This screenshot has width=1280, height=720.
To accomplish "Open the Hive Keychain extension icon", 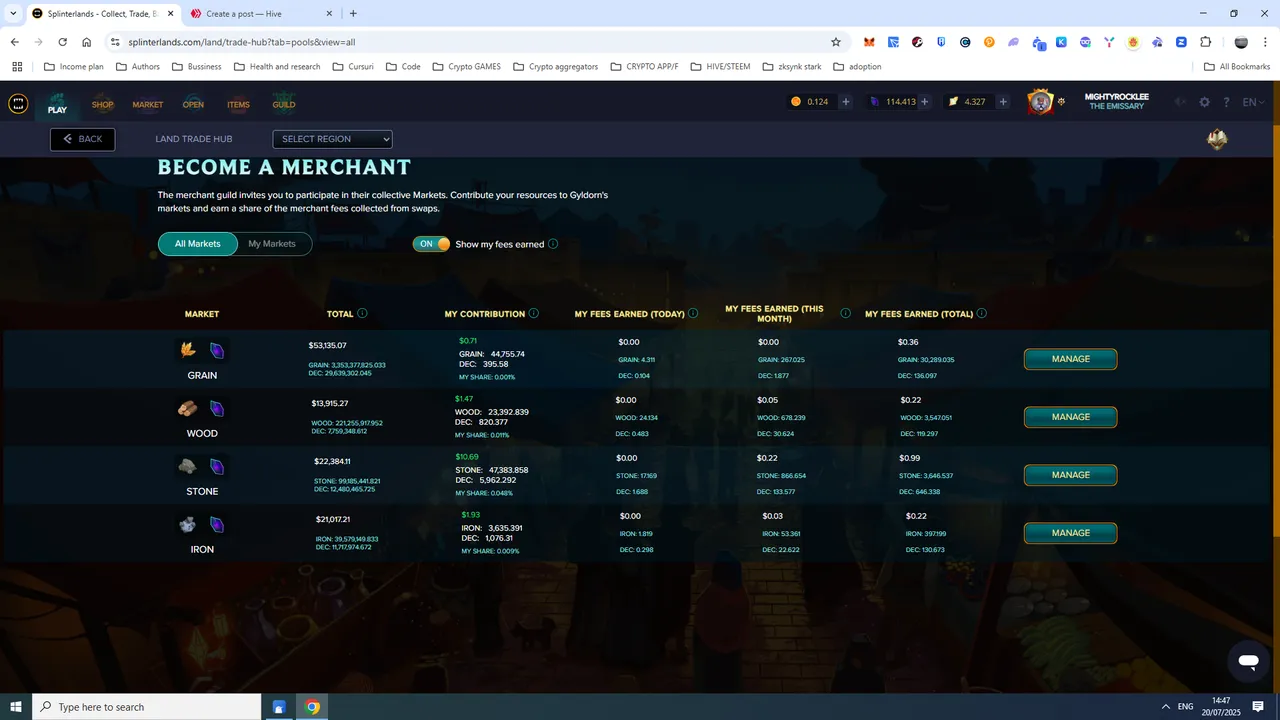I will pos(917,42).
